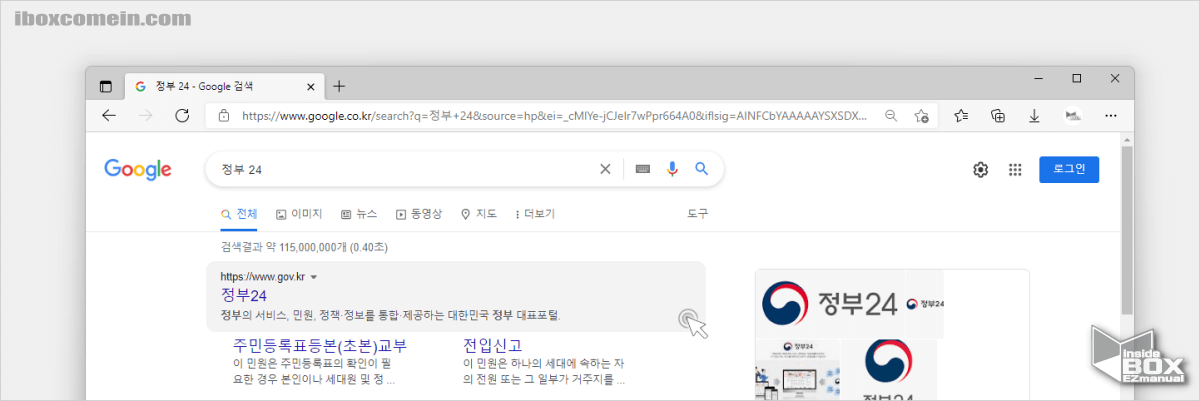Submit search with magnifier button
1200x401 pixels.
tap(702, 169)
